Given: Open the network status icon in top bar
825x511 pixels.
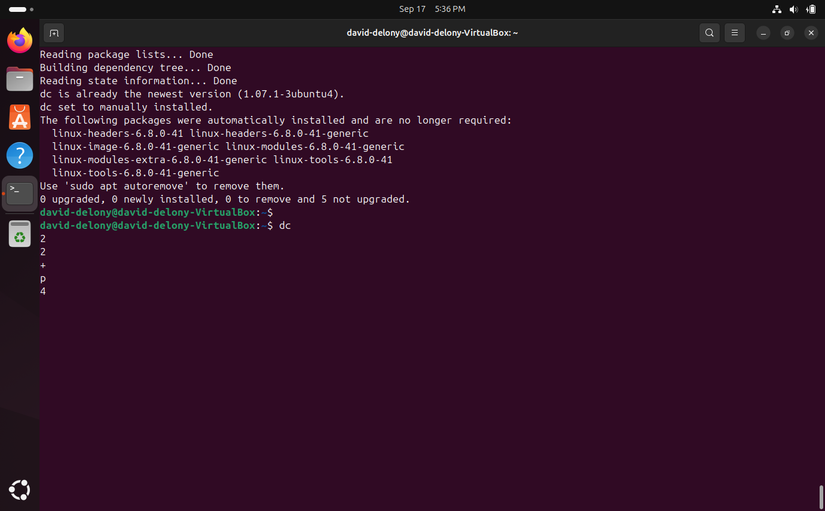Looking at the screenshot, I should [777, 9].
